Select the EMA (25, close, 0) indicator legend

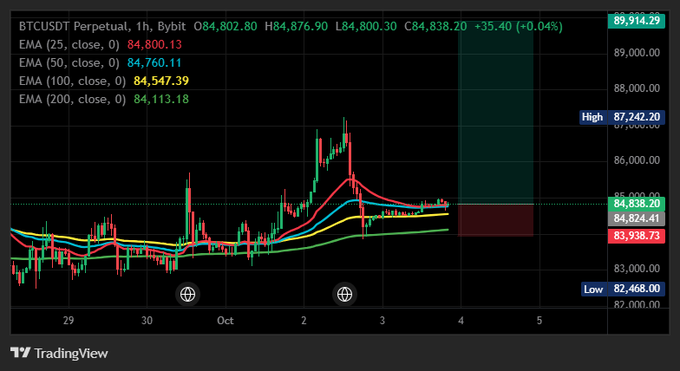point(69,45)
